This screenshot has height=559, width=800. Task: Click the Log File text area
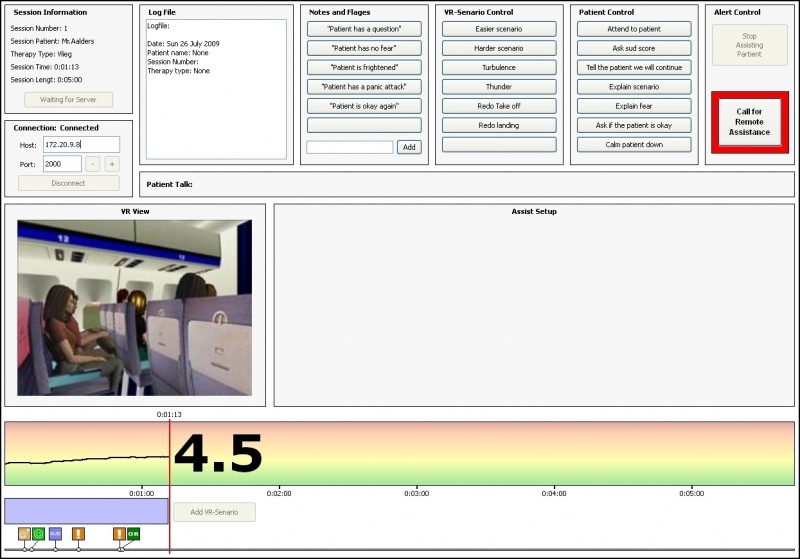pyautogui.click(x=216, y=89)
